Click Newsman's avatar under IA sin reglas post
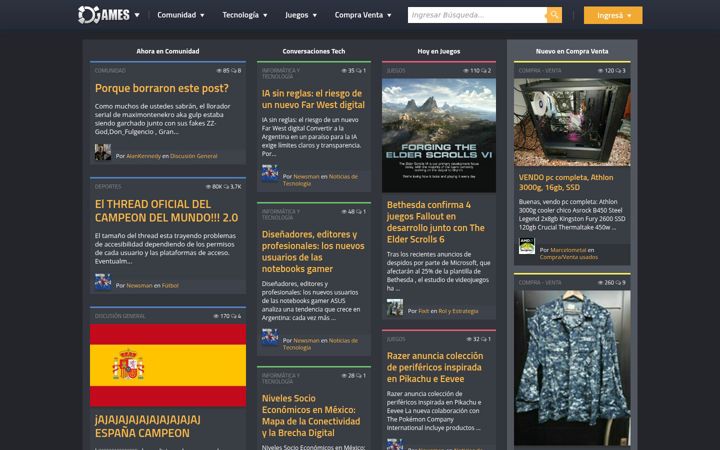The height and width of the screenshot is (450, 720). (x=270, y=173)
